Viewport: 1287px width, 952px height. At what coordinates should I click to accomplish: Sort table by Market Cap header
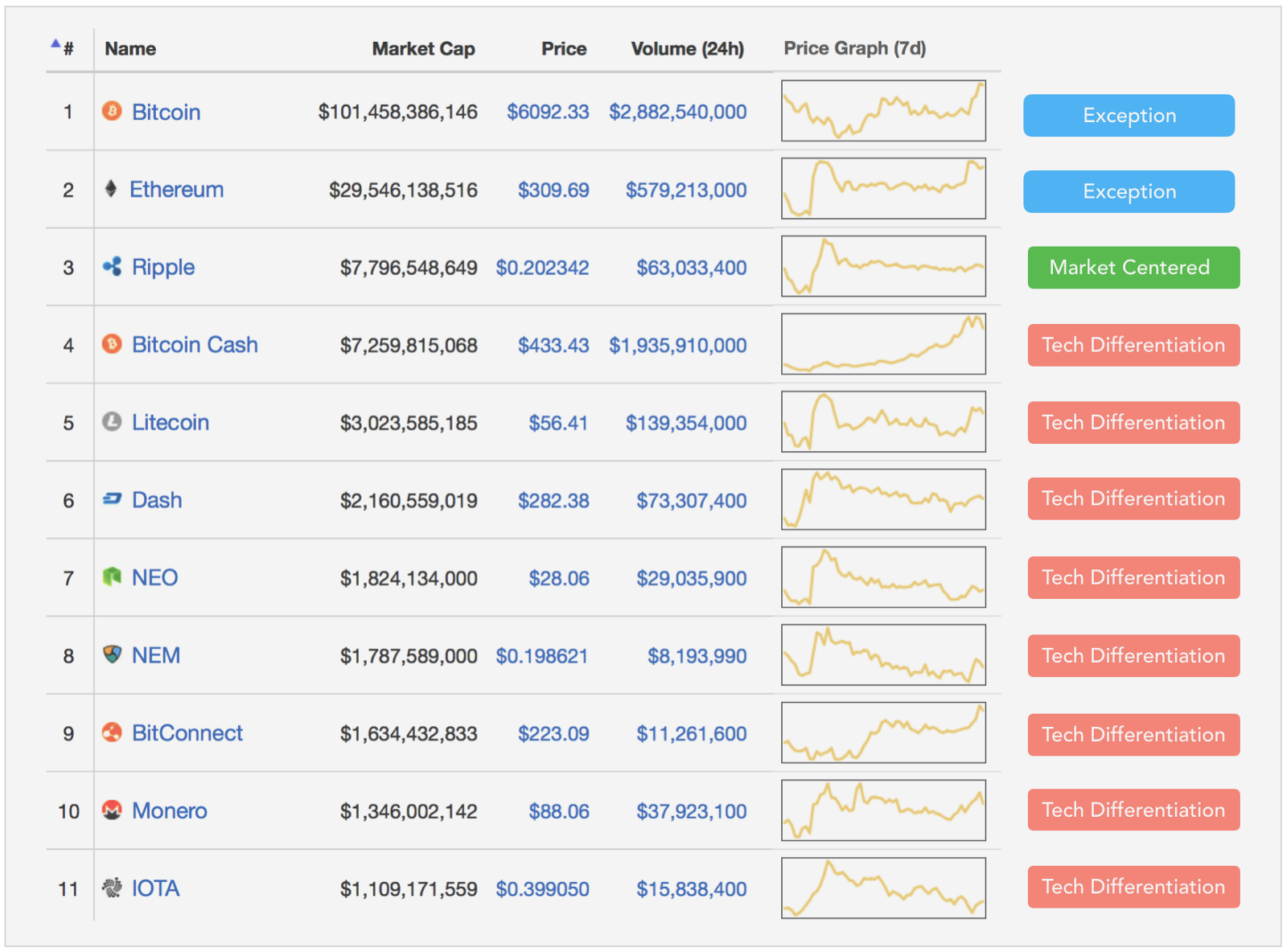423,49
